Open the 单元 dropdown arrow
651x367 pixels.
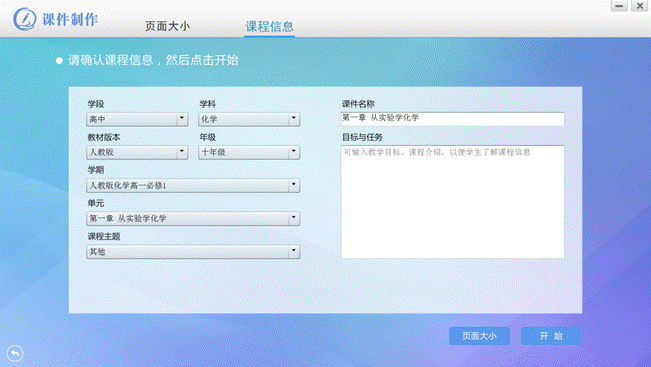(294, 218)
